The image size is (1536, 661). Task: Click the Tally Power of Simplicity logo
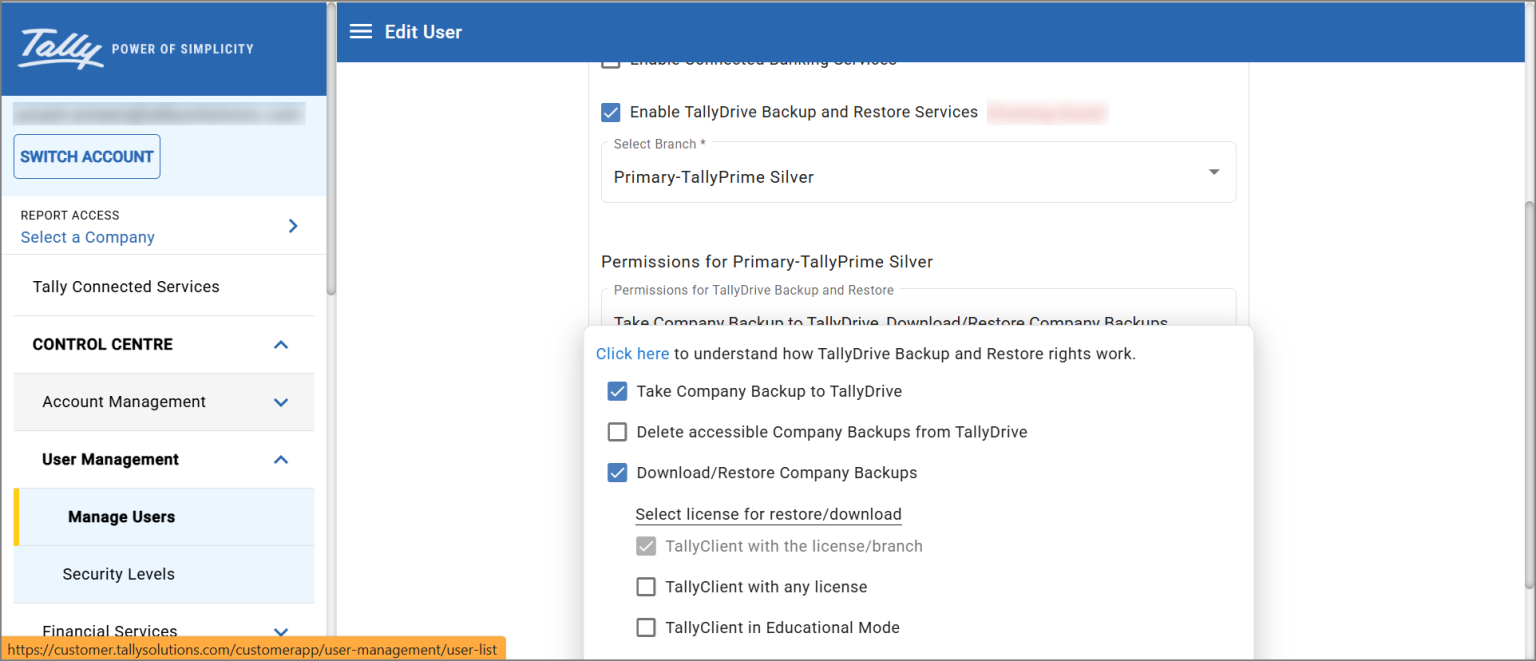click(136, 48)
